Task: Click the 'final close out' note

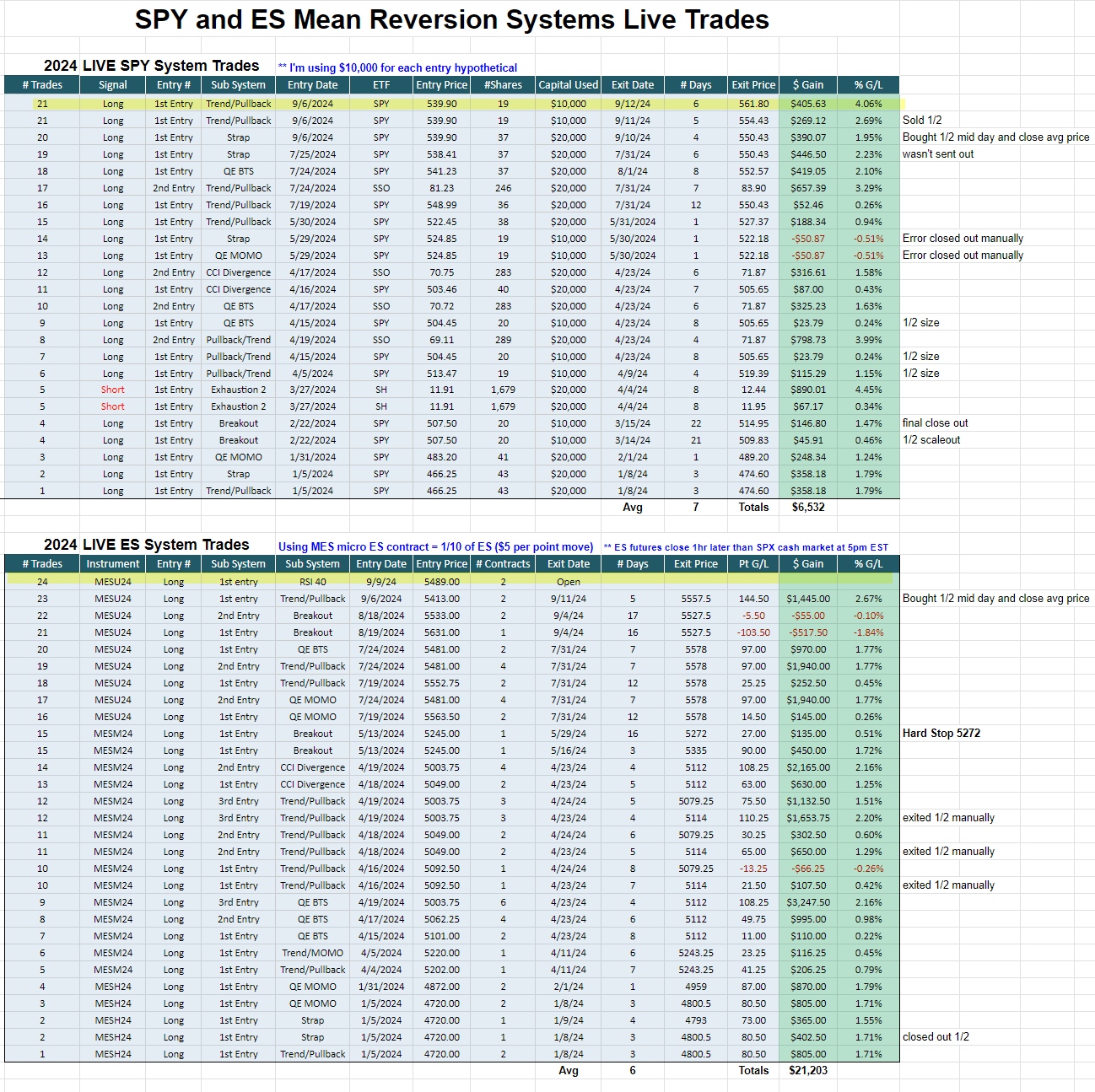Action: coord(935,423)
